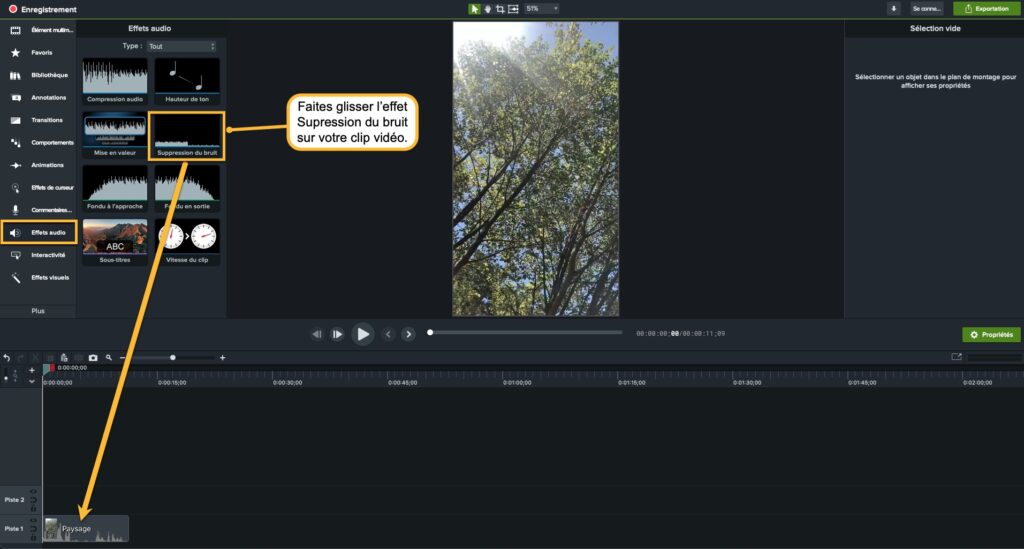Viewport: 1024px width, 549px height.
Task: Select Effets audio in the sidebar
Action: [x=39, y=232]
